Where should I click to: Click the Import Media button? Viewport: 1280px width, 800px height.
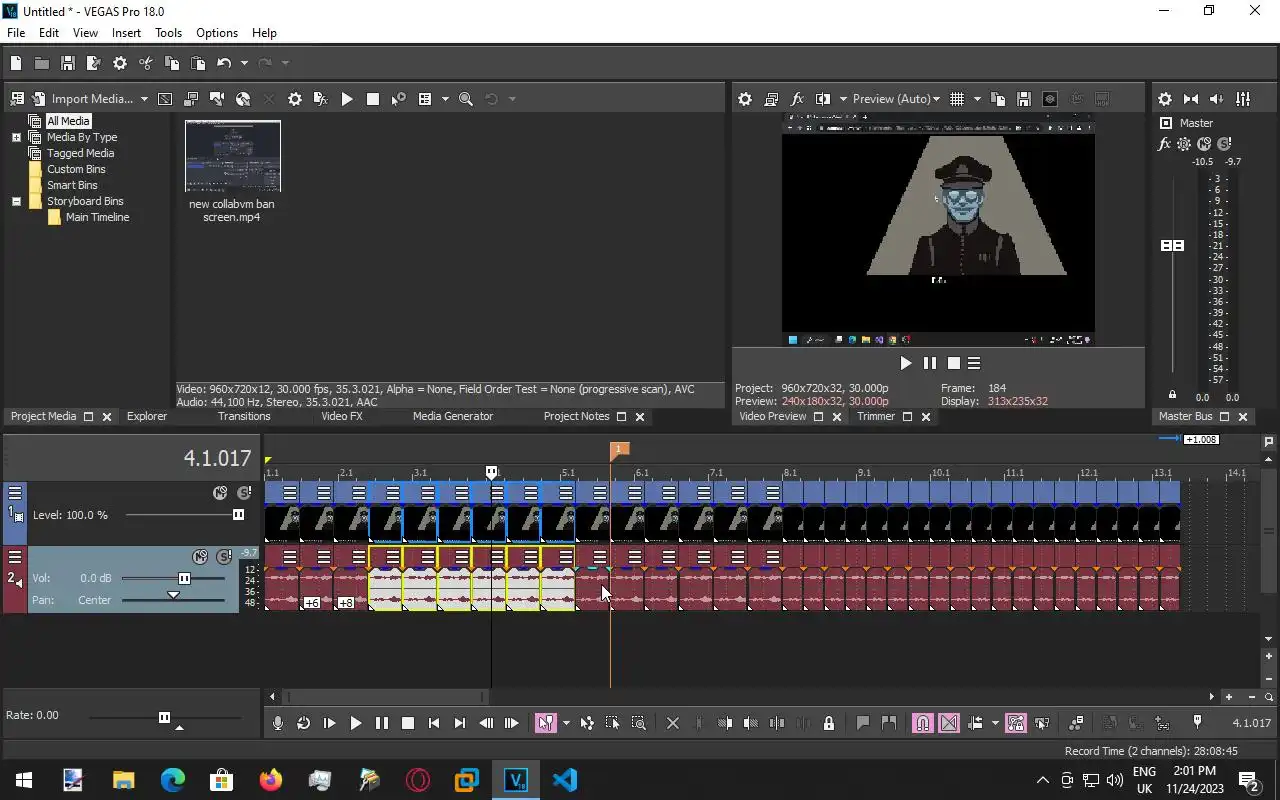83,99
